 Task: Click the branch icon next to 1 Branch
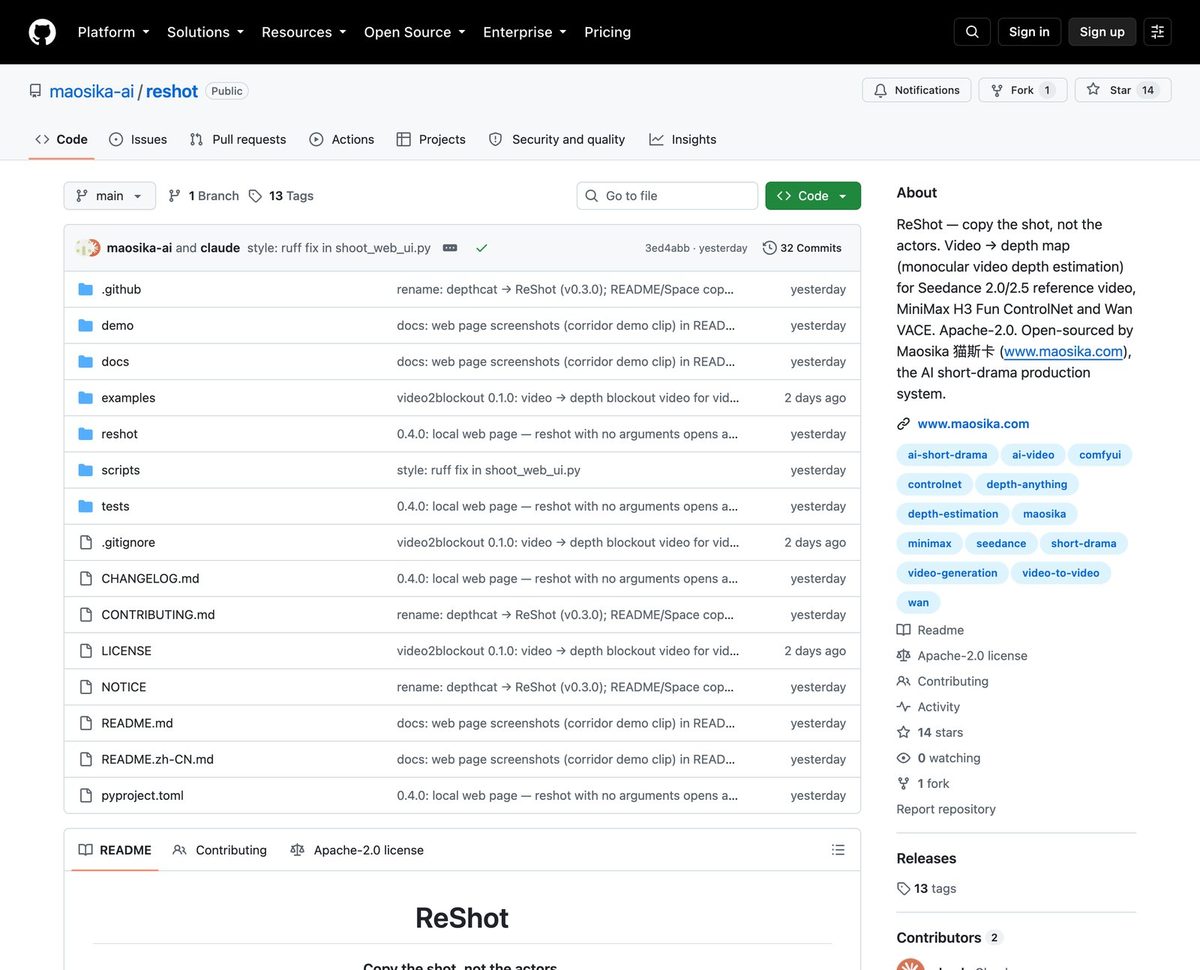click(x=175, y=196)
